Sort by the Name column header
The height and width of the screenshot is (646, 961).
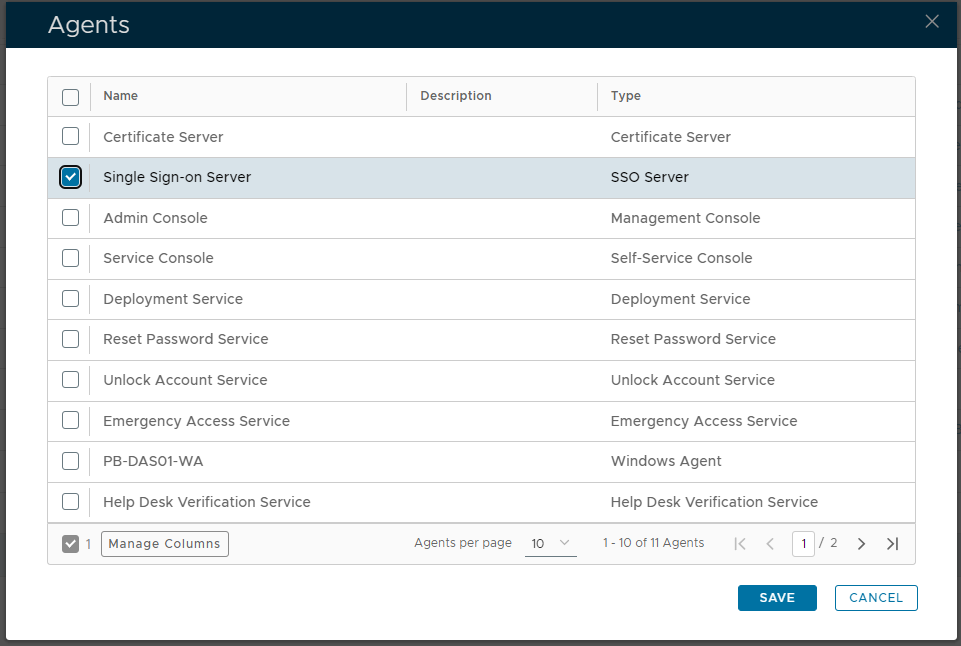[121, 96]
